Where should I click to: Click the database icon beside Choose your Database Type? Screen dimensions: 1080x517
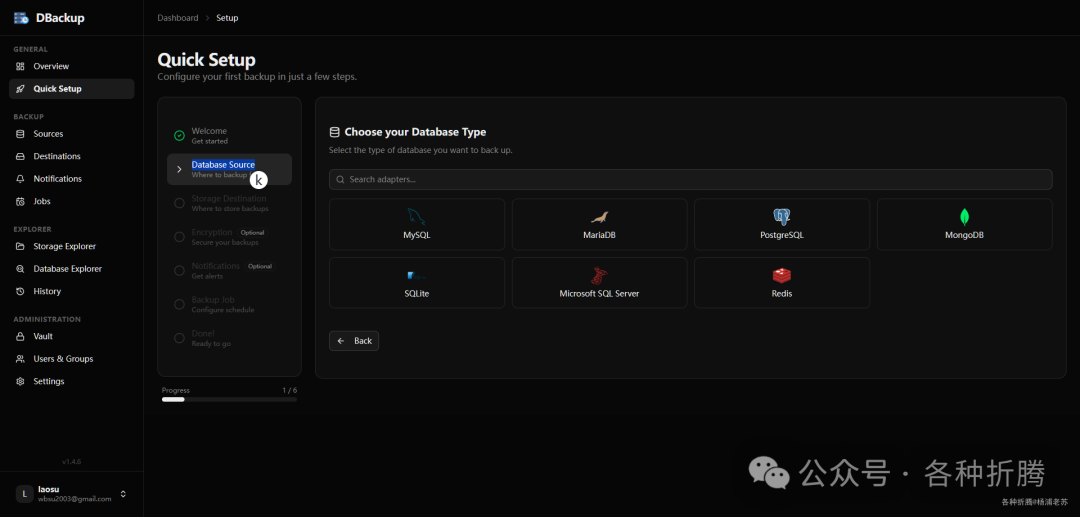[335, 132]
